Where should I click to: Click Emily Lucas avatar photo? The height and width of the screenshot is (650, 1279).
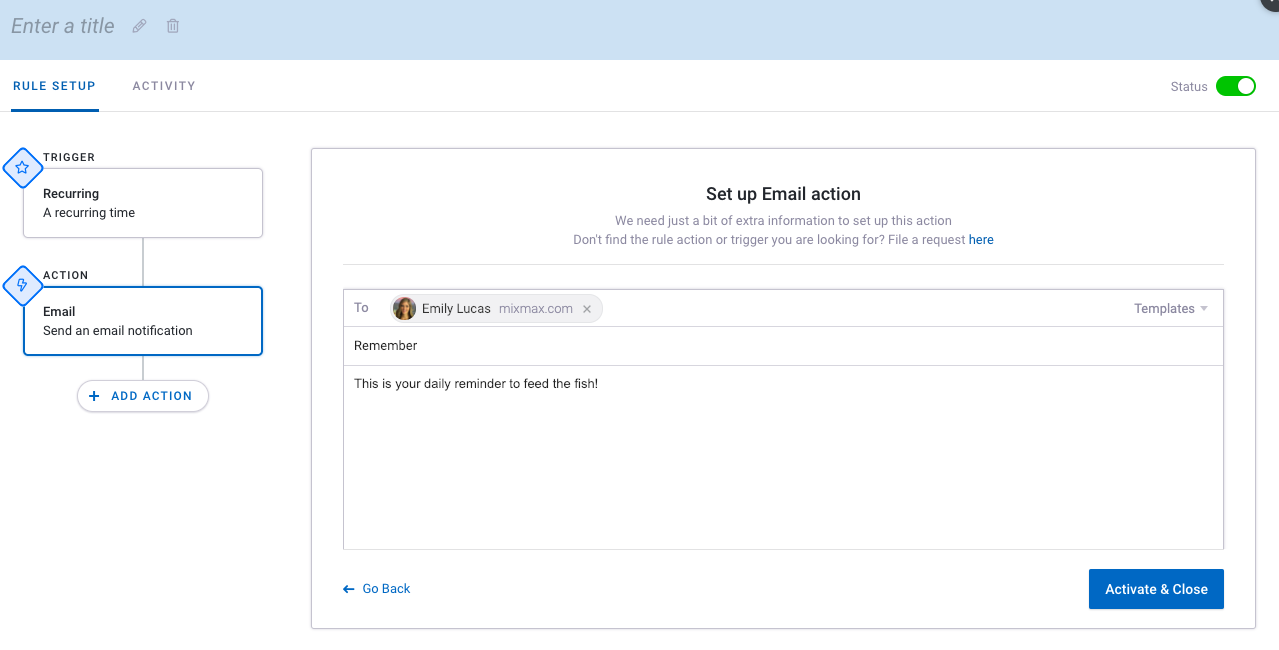point(404,308)
